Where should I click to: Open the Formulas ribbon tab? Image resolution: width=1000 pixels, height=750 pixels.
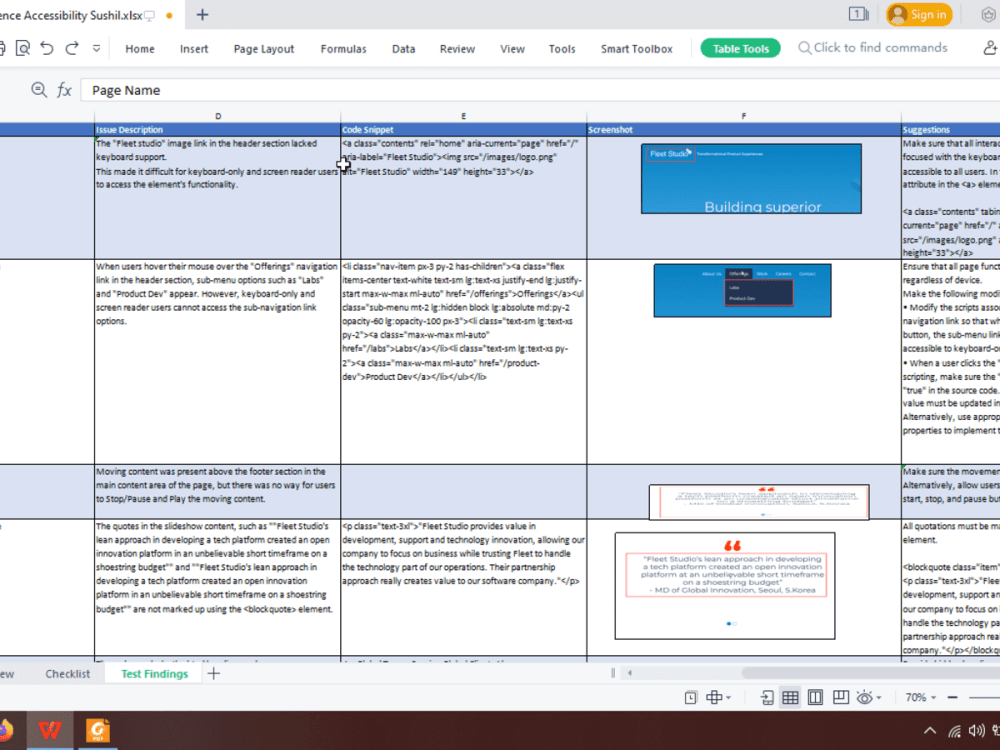click(343, 49)
